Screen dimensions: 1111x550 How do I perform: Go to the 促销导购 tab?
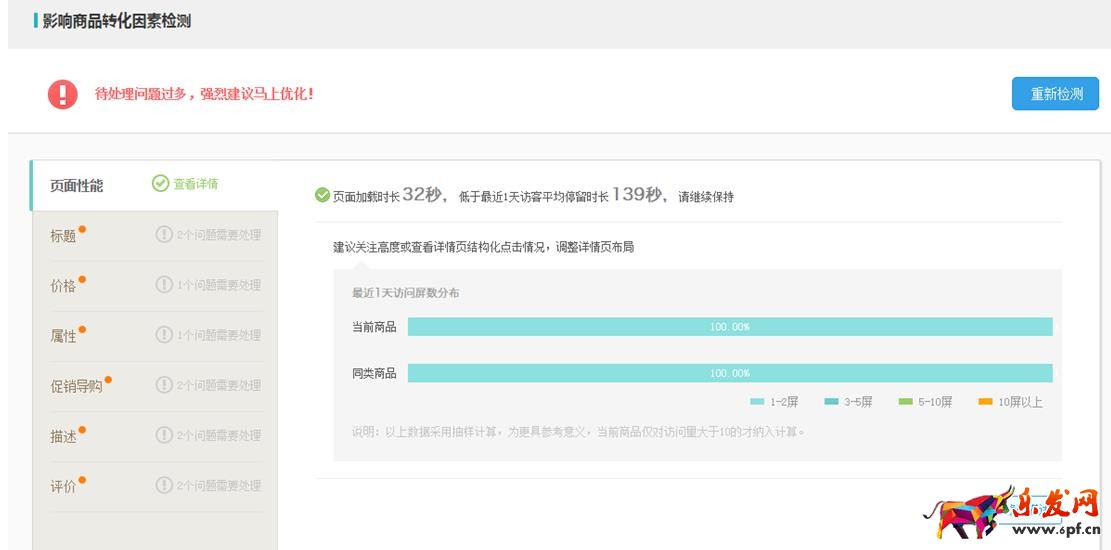click(77, 386)
